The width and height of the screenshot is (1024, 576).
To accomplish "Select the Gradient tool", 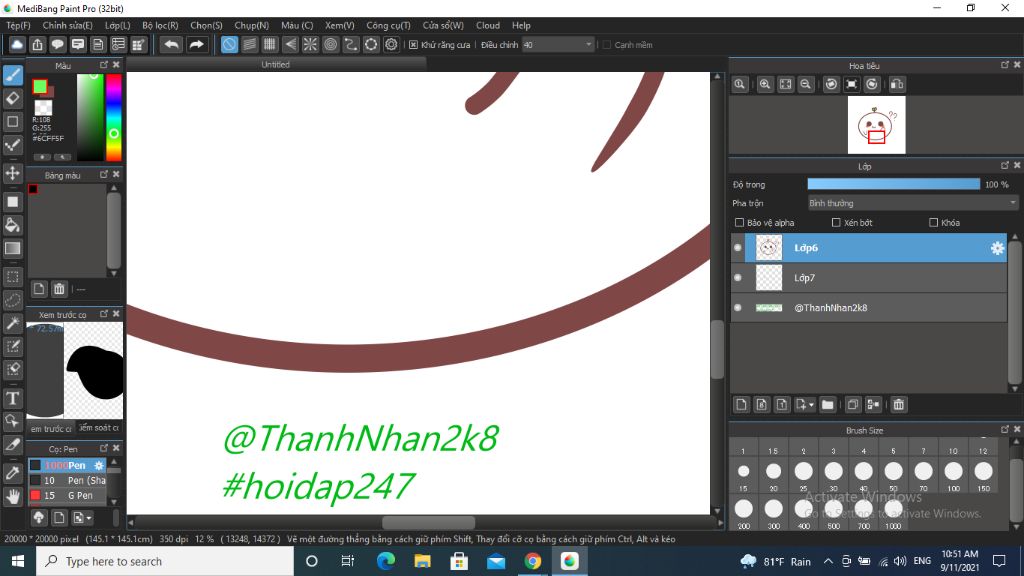I will click(x=13, y=248).
